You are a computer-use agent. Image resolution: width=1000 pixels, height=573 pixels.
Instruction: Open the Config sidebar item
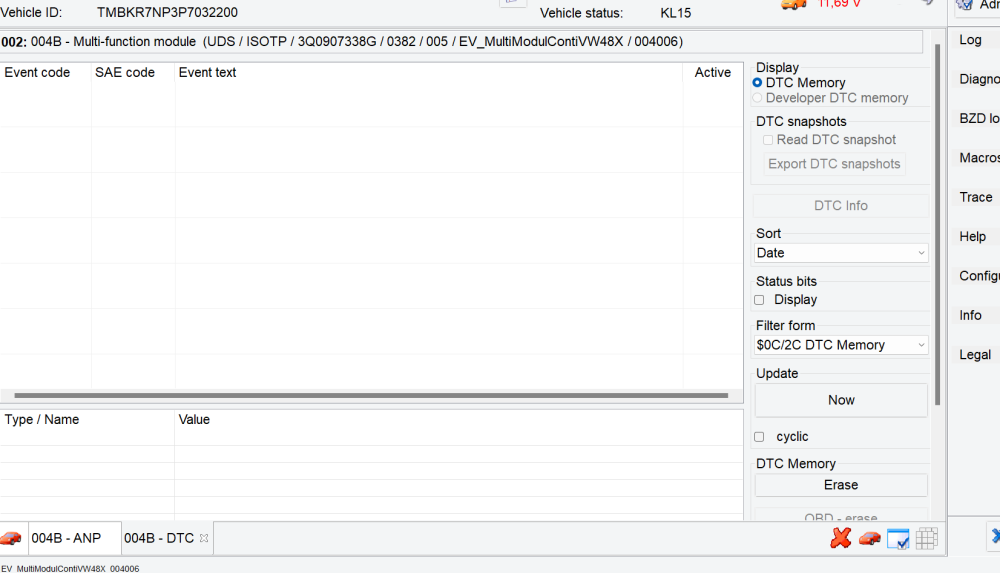click(x=979, y=276)
